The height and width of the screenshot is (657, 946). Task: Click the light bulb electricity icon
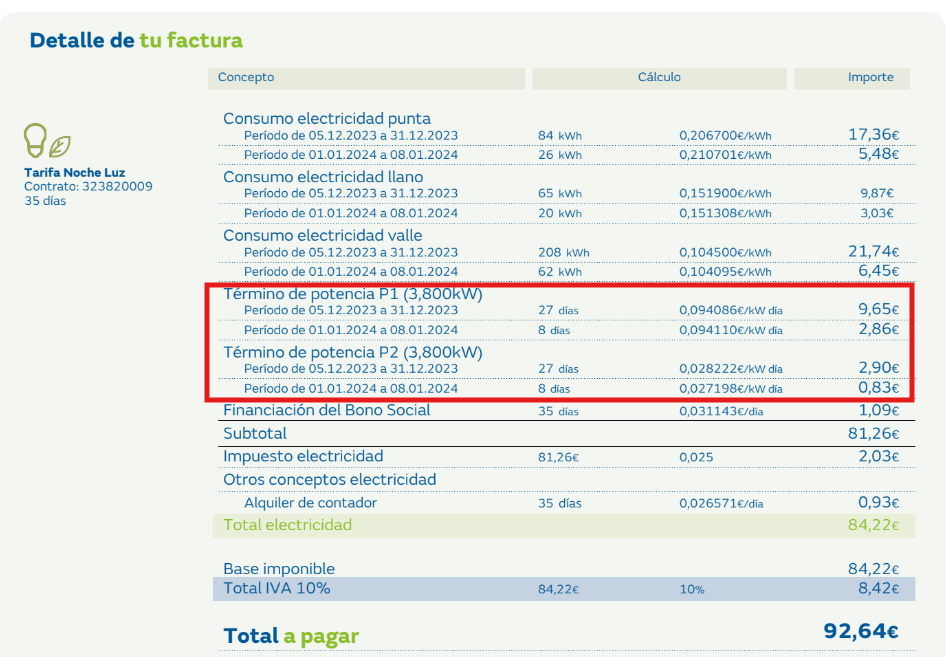tap(36, 140)
